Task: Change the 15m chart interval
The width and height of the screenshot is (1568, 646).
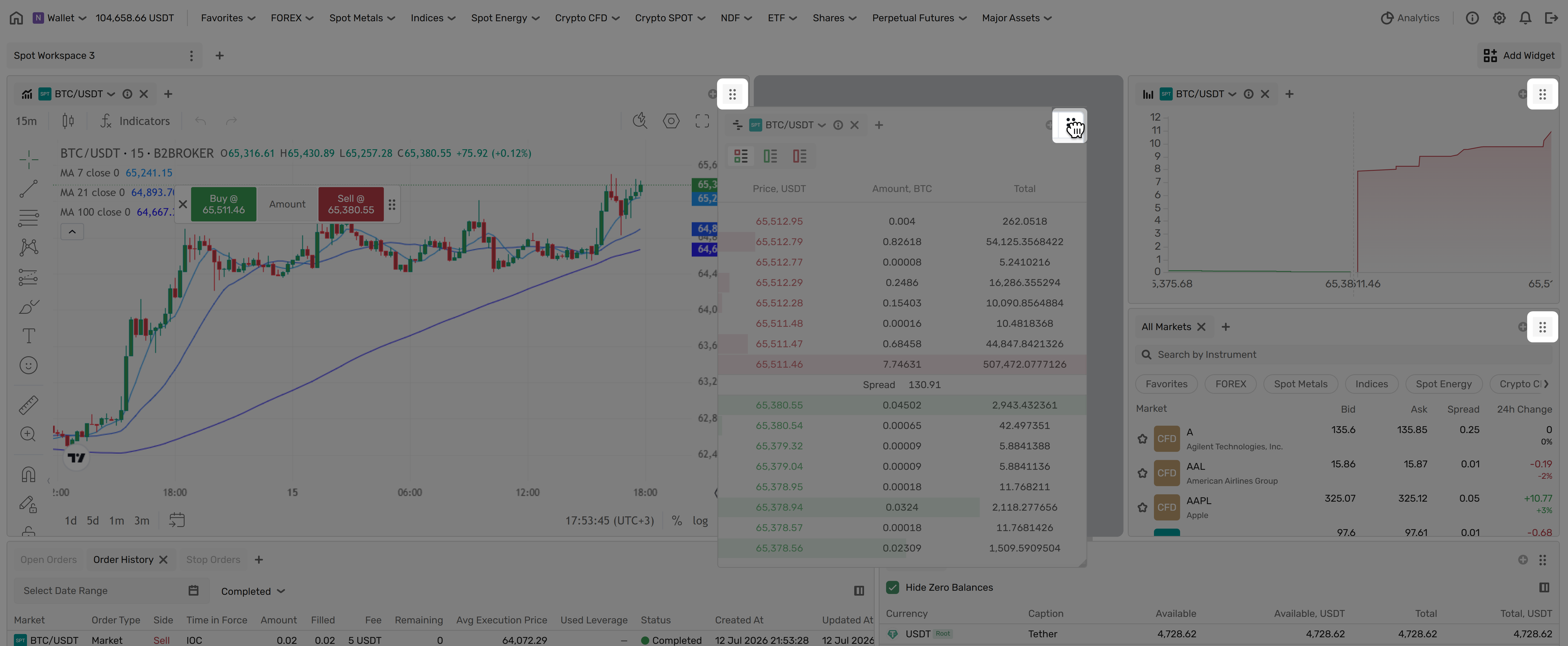Action: [x=26, y=121]
